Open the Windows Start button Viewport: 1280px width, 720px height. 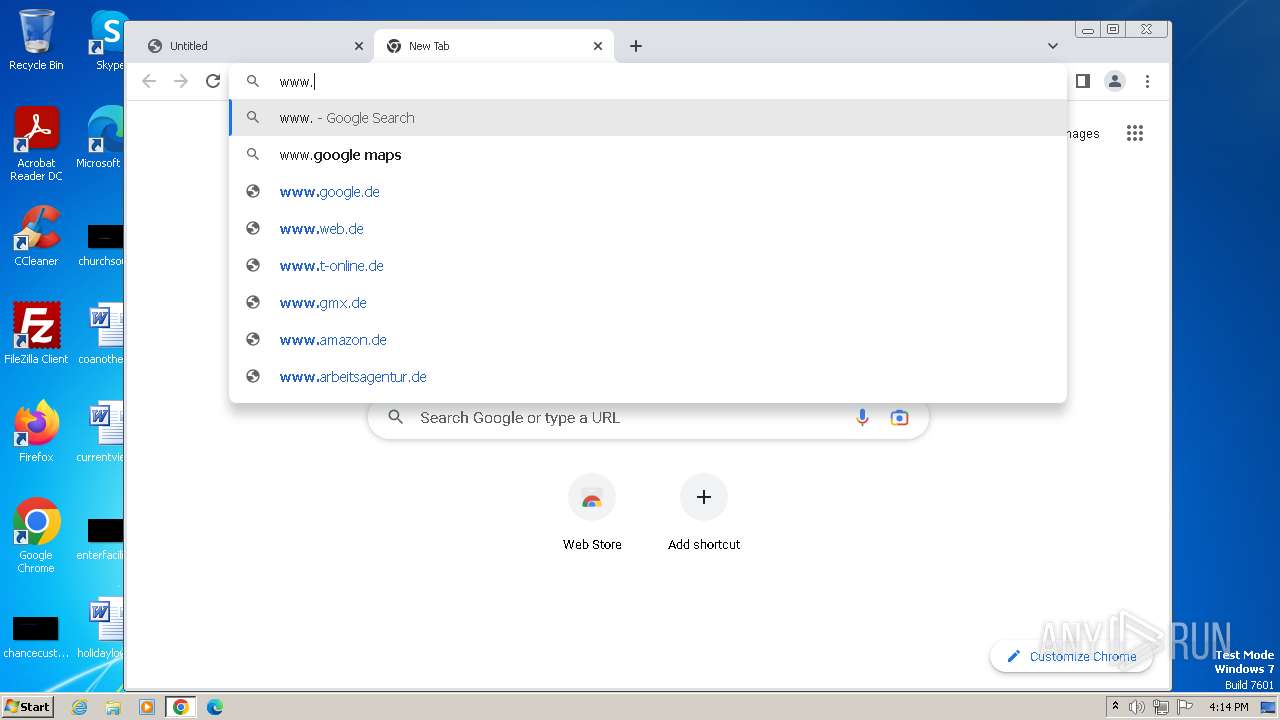[x=28, y=706]
